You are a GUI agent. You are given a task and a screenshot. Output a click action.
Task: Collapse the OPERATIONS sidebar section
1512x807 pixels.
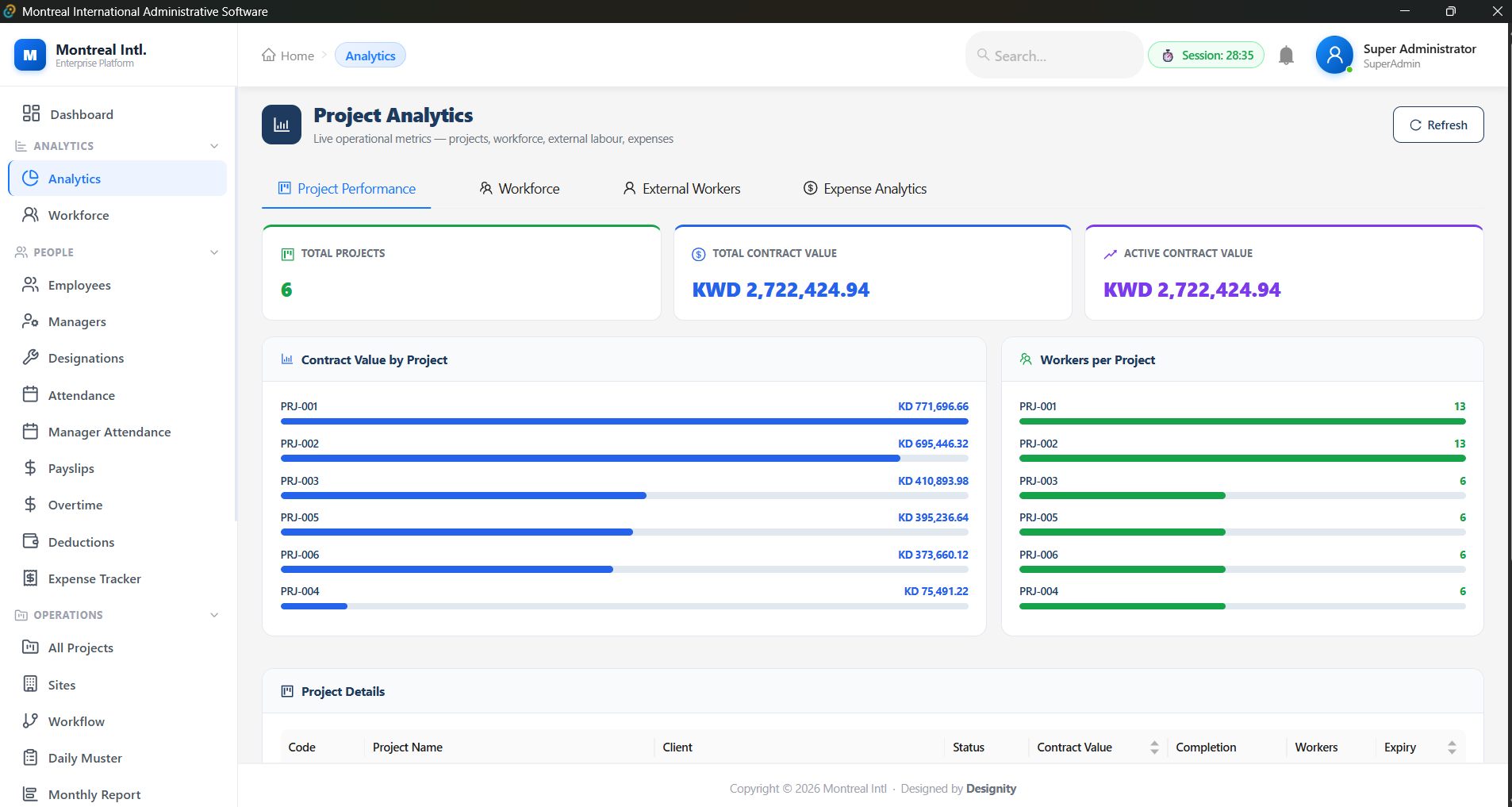coord(214,615)
